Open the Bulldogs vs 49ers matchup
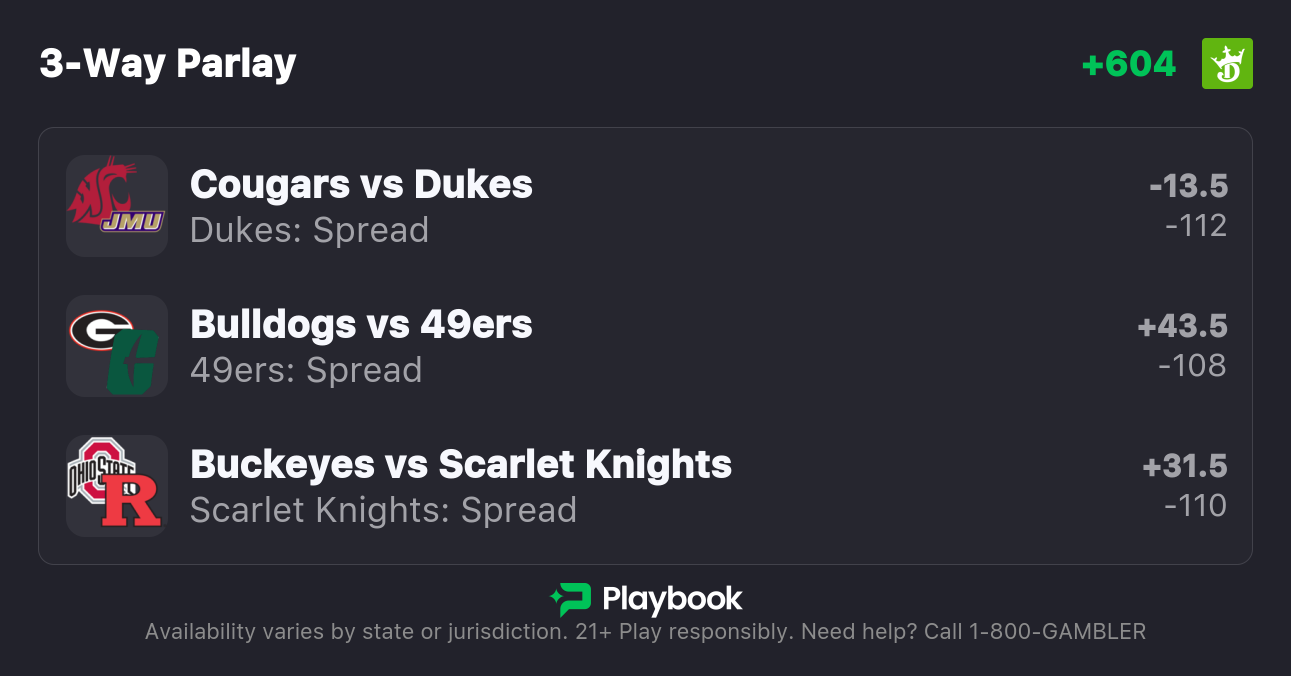The width and height of the screenshot is (1291, 676). [361, 325]
